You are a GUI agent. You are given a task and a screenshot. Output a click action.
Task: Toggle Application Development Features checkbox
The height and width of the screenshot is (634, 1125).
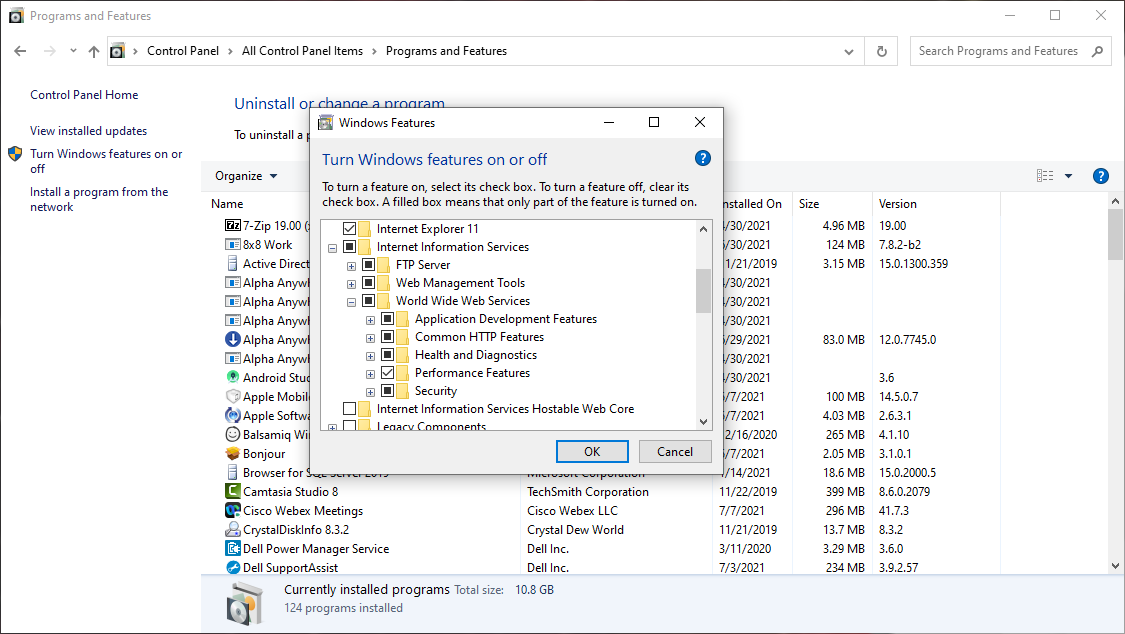(387, 318)
